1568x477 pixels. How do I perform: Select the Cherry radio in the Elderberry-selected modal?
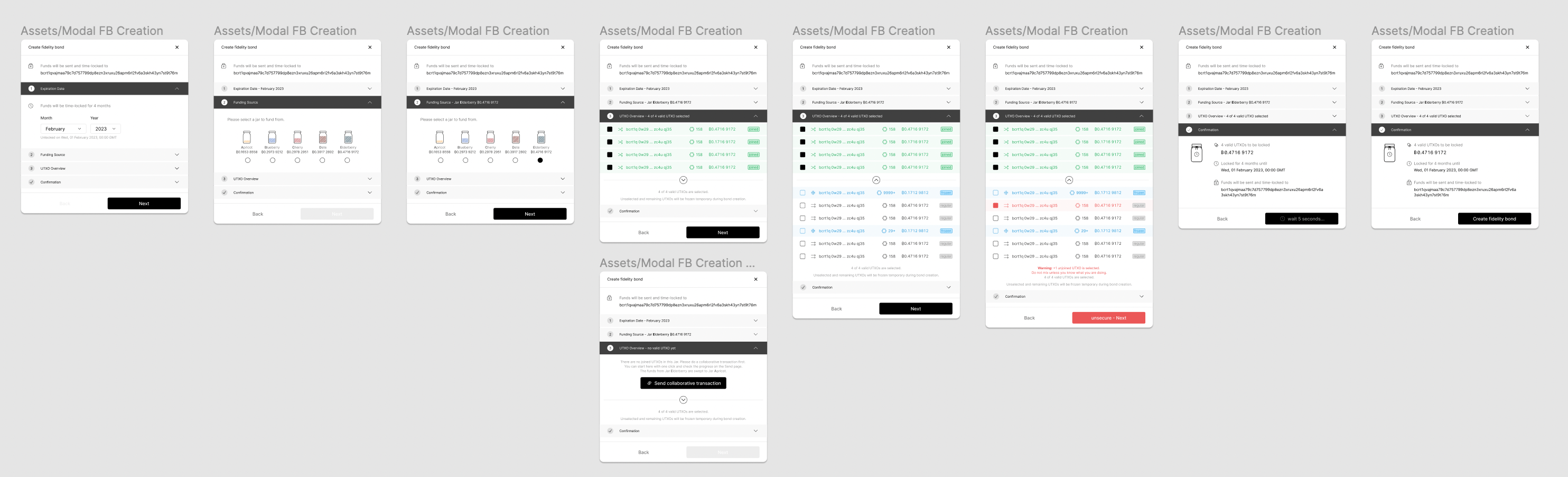[490, 161]
